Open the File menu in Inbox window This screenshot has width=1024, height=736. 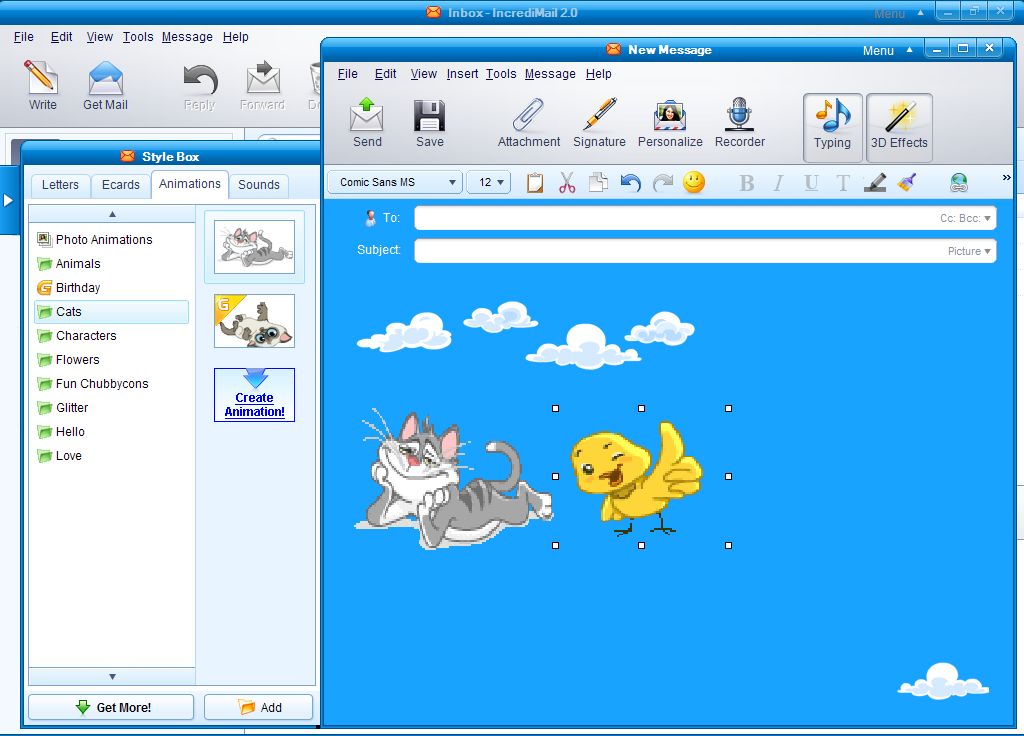pyautogui.click(x=24, y=37)
